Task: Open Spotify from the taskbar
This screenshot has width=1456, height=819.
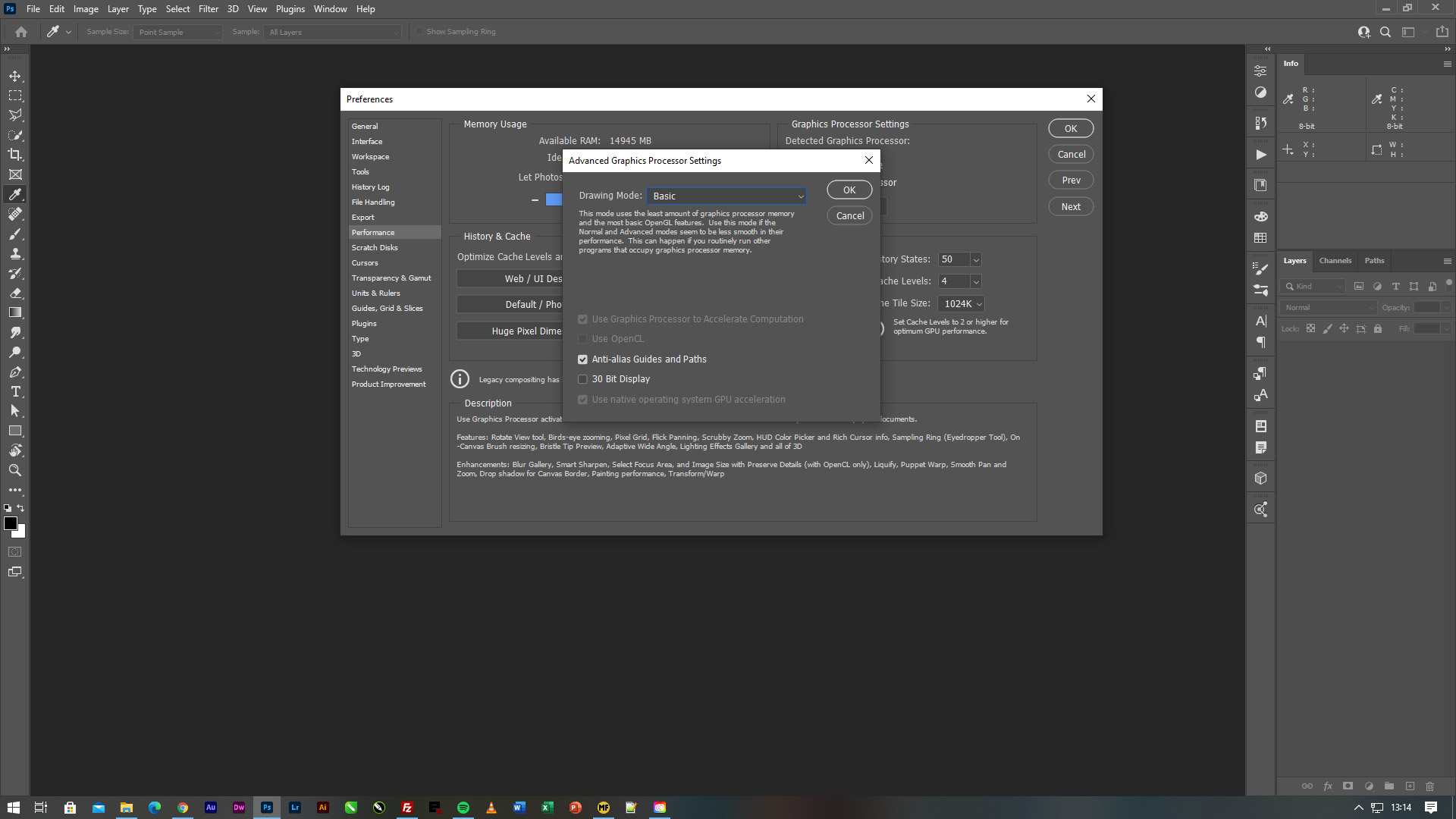Action: 463,808
